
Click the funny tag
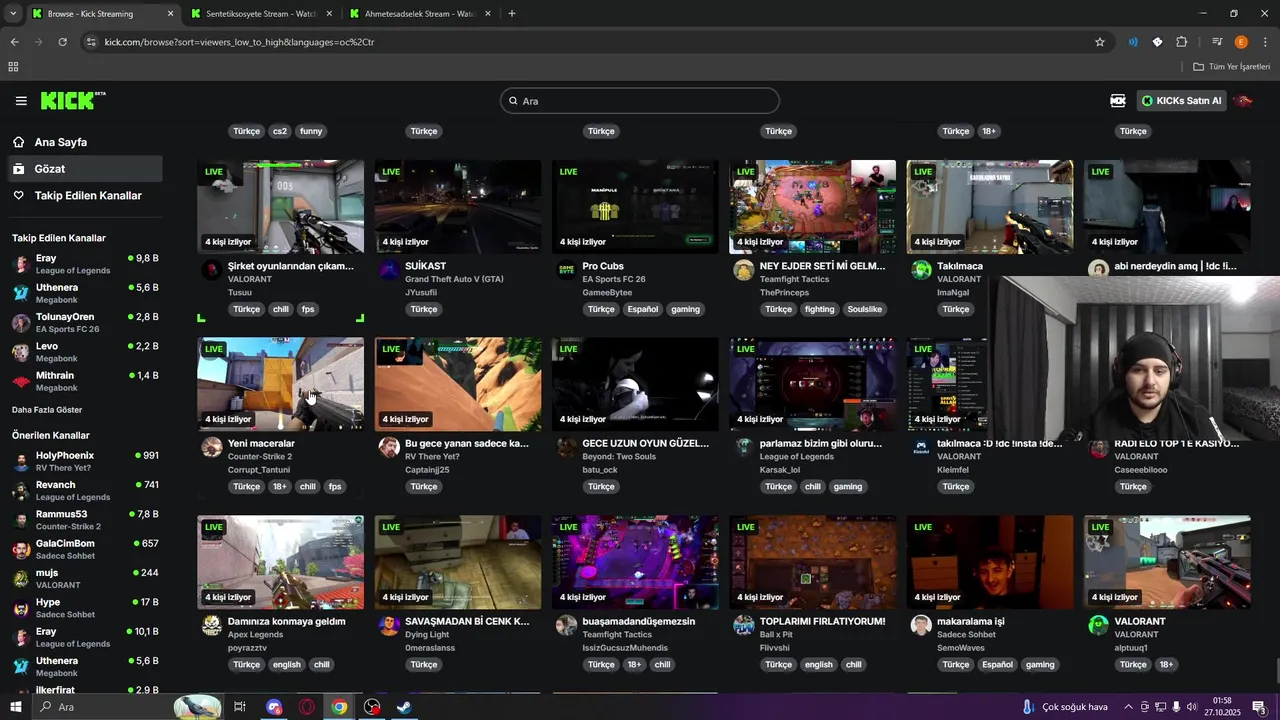click(311, 131)
